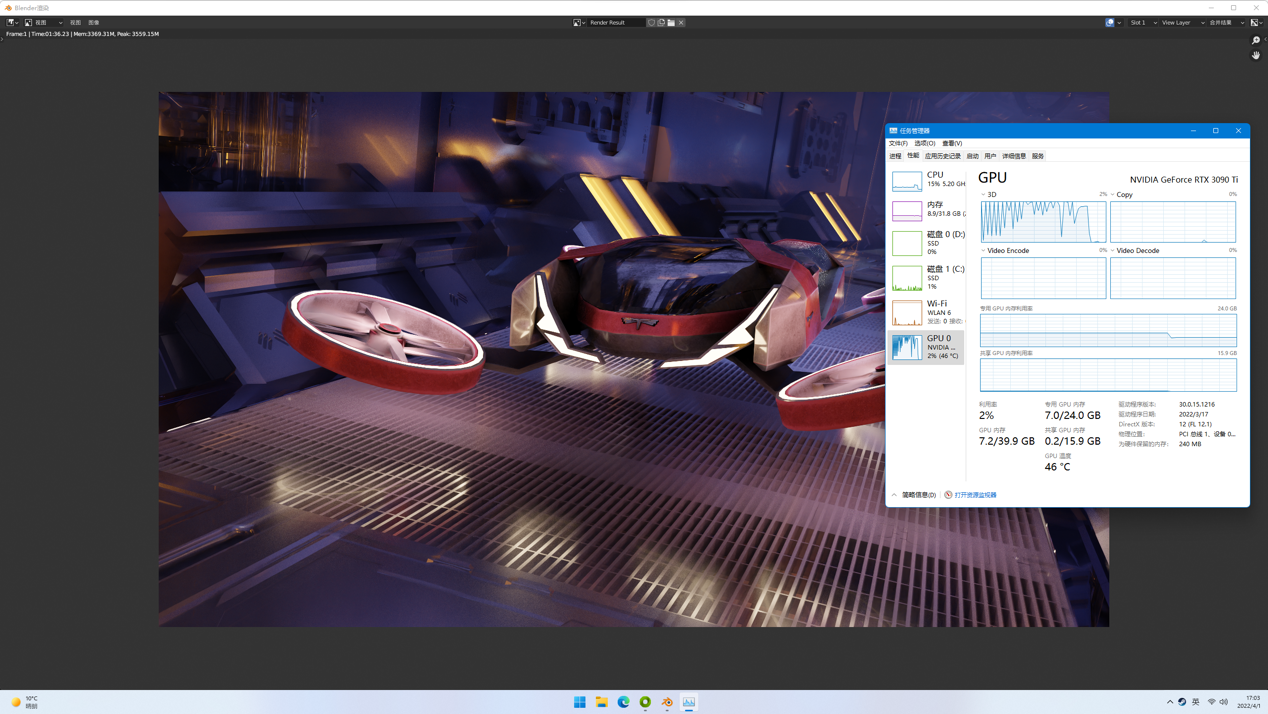The width and height of the screenshot is (1268, 714).
Task: Click the Windows Start button
Action: click(580, 702)
